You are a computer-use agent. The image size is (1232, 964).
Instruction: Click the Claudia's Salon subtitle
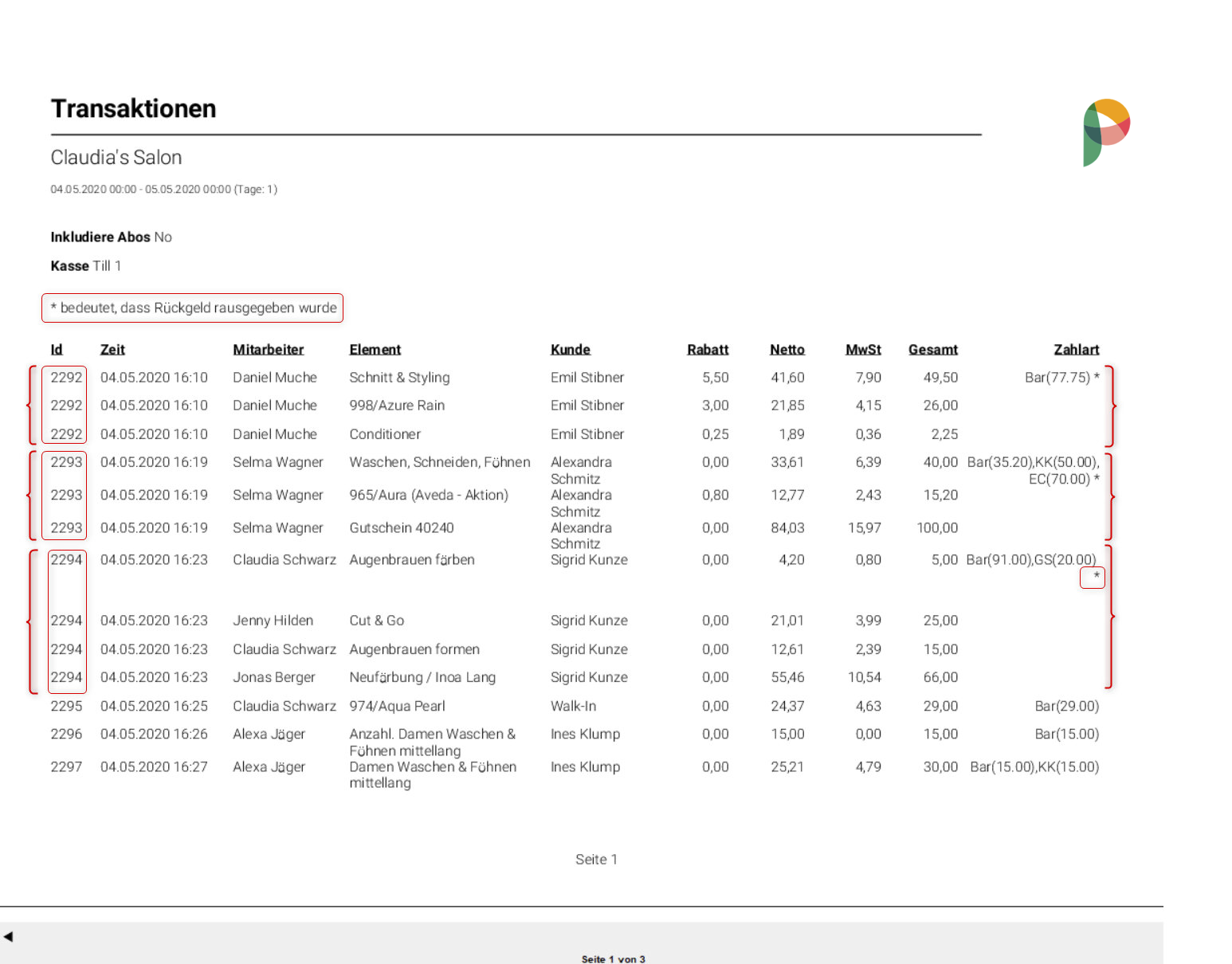click(x=116, y=158)
